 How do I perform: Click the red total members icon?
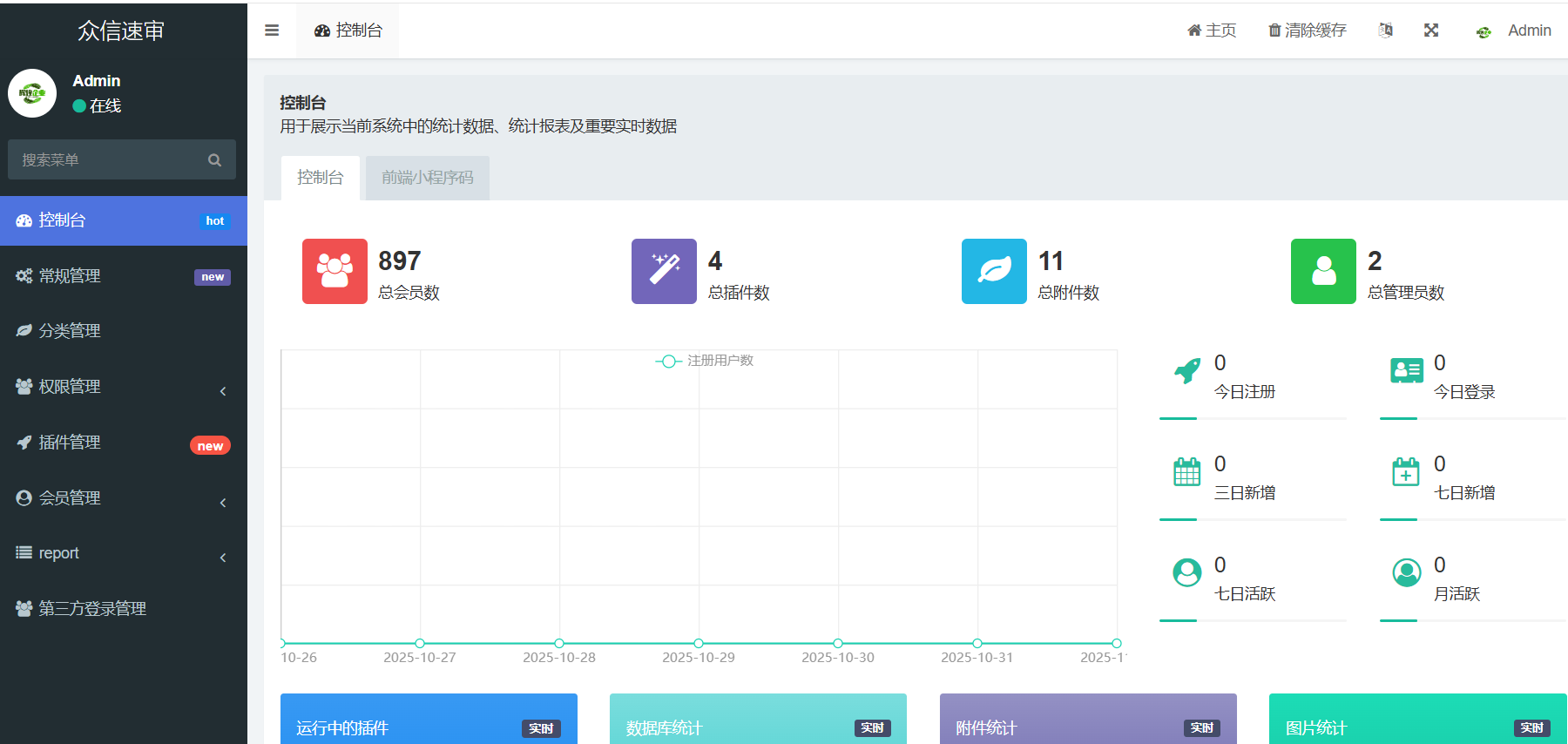335,271
